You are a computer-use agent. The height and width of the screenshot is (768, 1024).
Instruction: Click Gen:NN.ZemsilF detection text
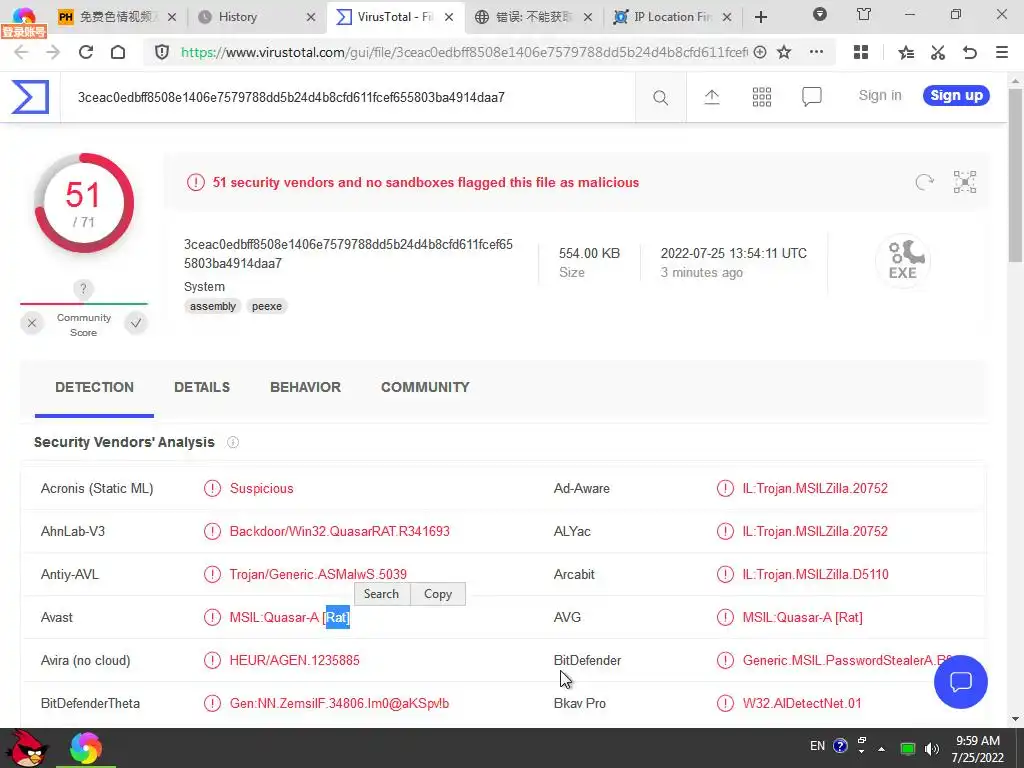[339, 703]
